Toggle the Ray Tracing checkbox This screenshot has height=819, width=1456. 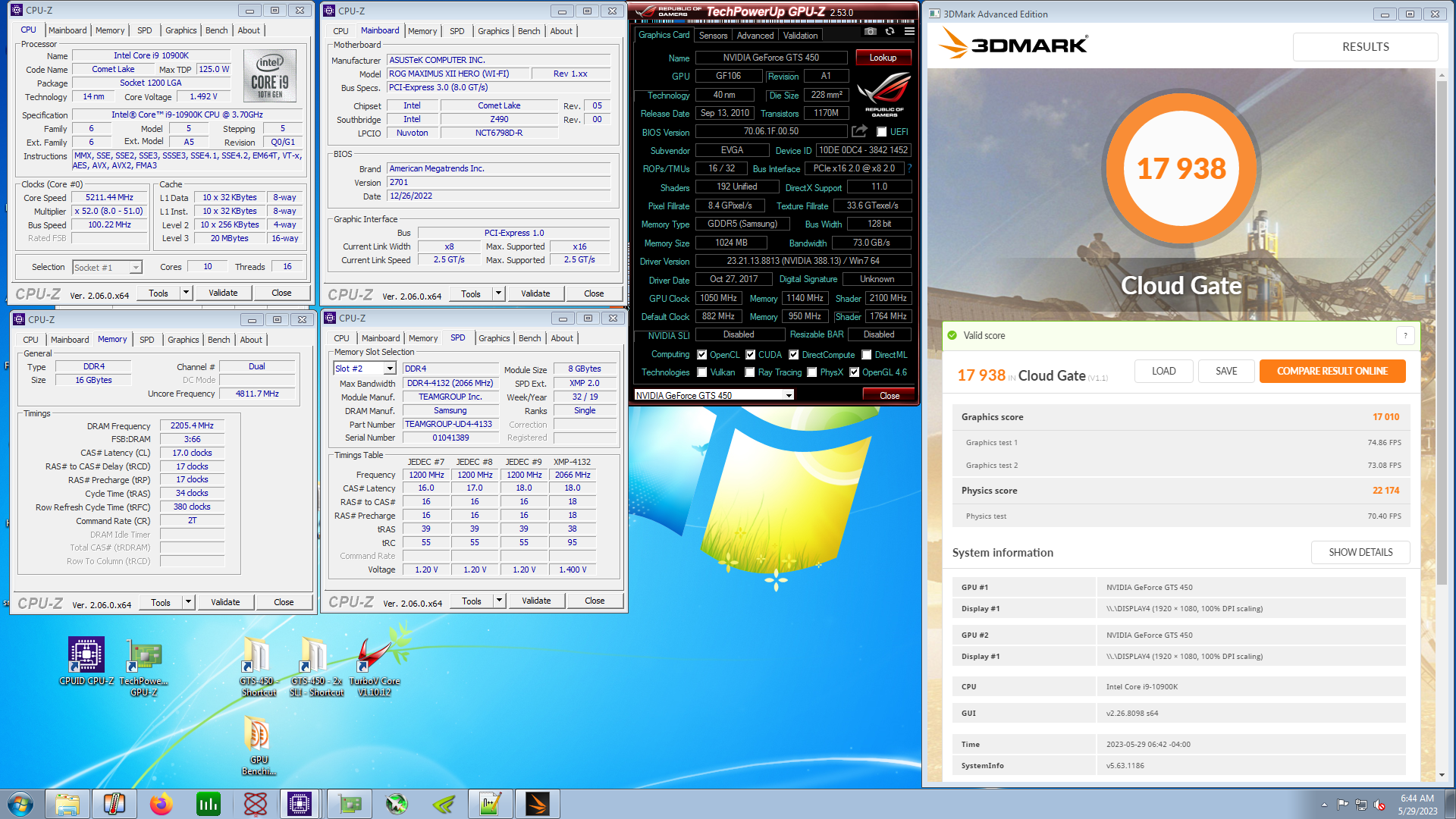click(x=749, y=372)
